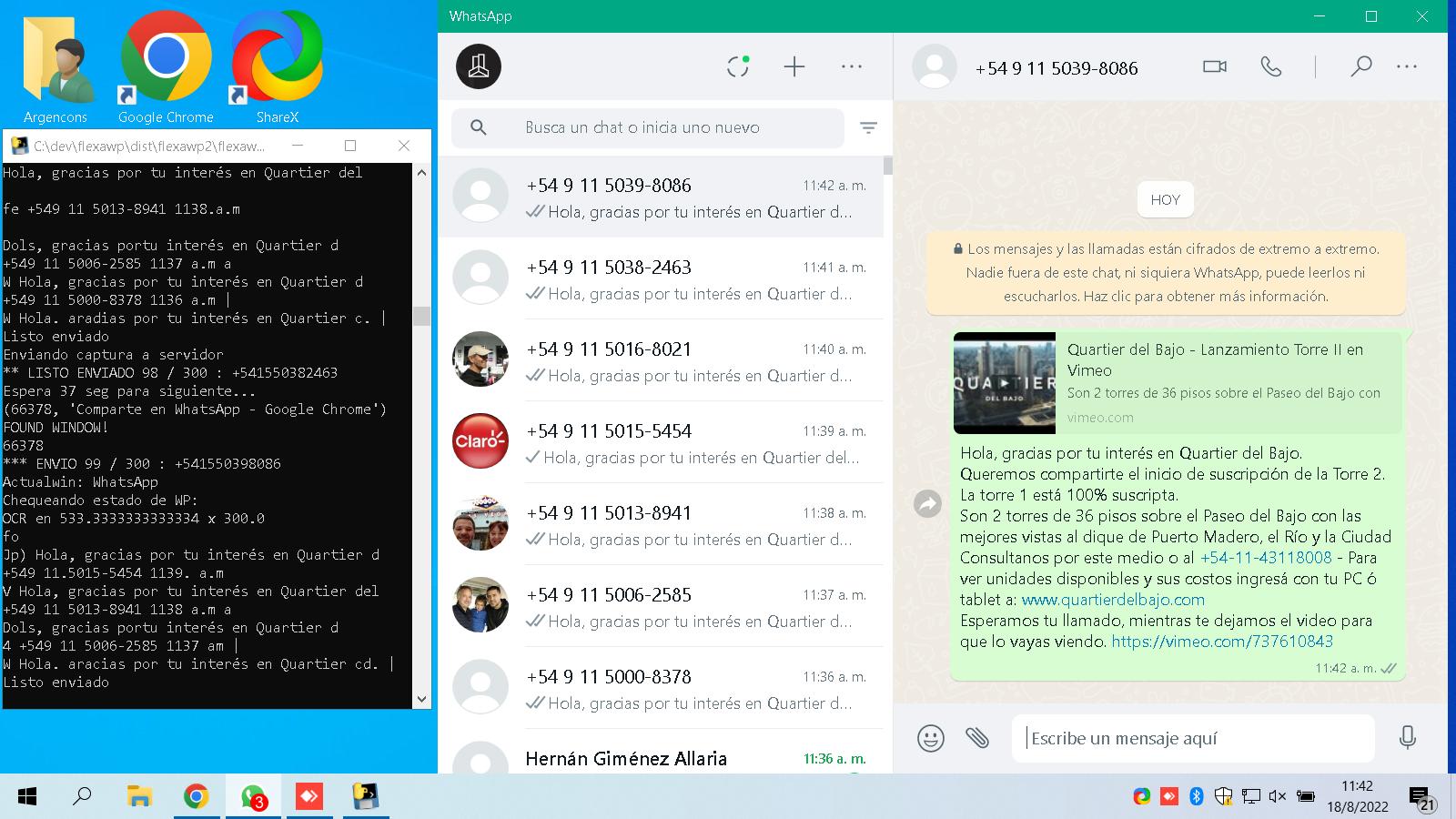Open Hernán Giménez Allaria chat
This screenshot has width=1456, height=819.
tap(661, 752)
